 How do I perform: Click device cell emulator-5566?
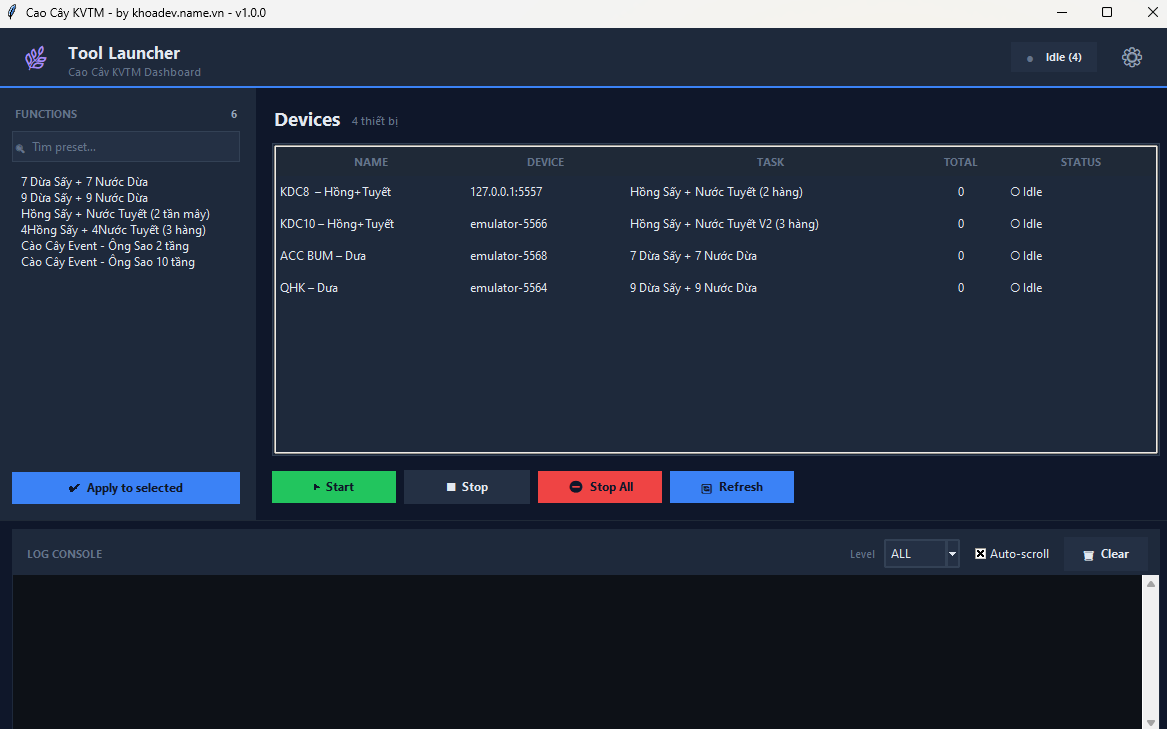click(x=508, y=223)
